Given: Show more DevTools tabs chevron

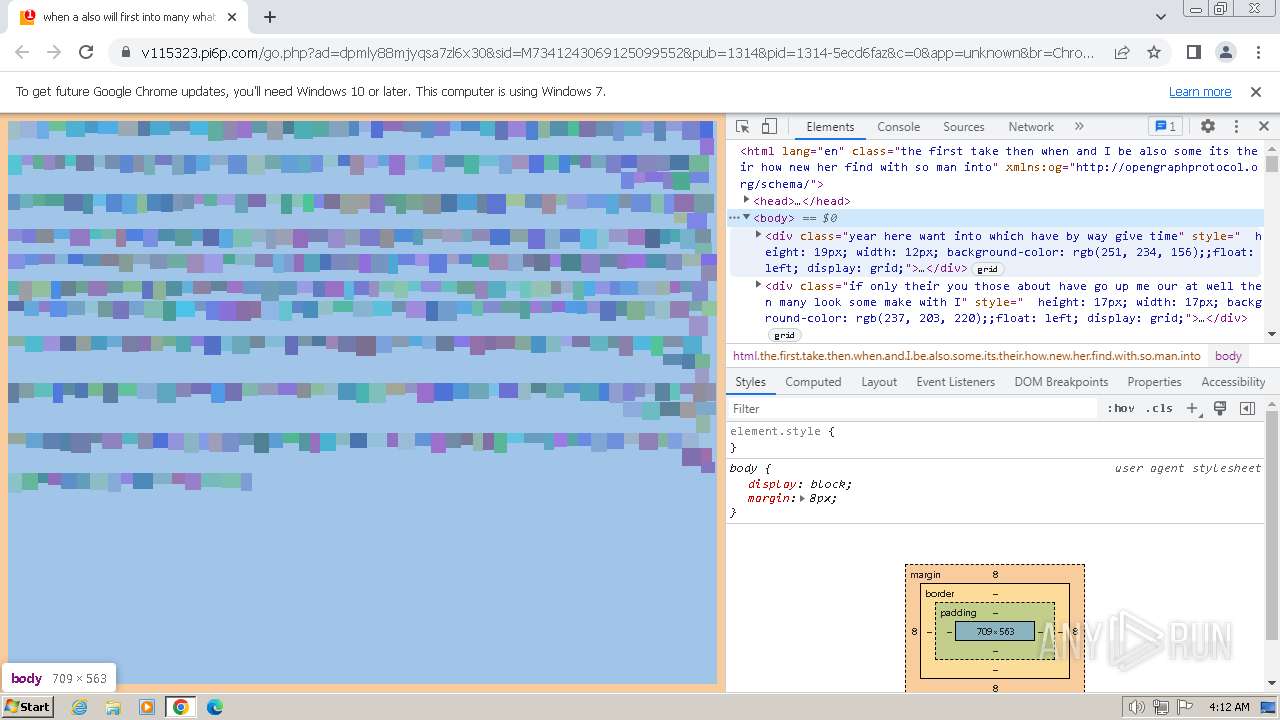Looking at the screenshot, I should coord(1079,127).
